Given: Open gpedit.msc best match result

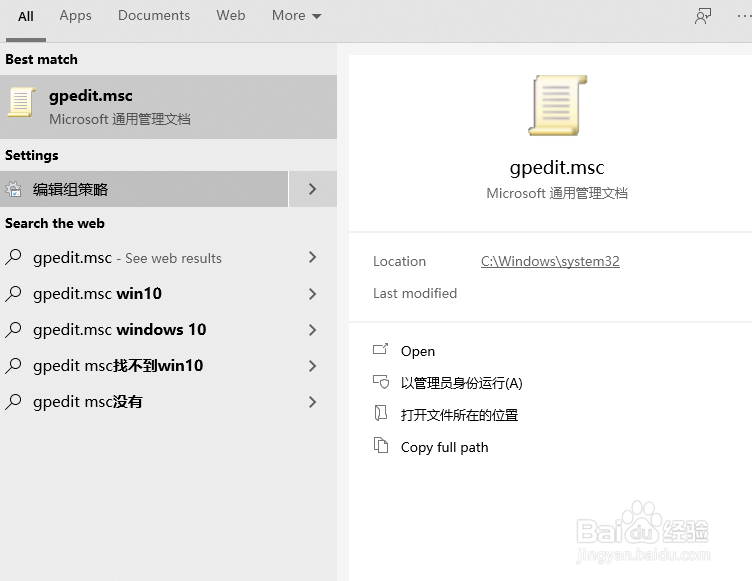Looking at the screenshot, I should point(168,107).
